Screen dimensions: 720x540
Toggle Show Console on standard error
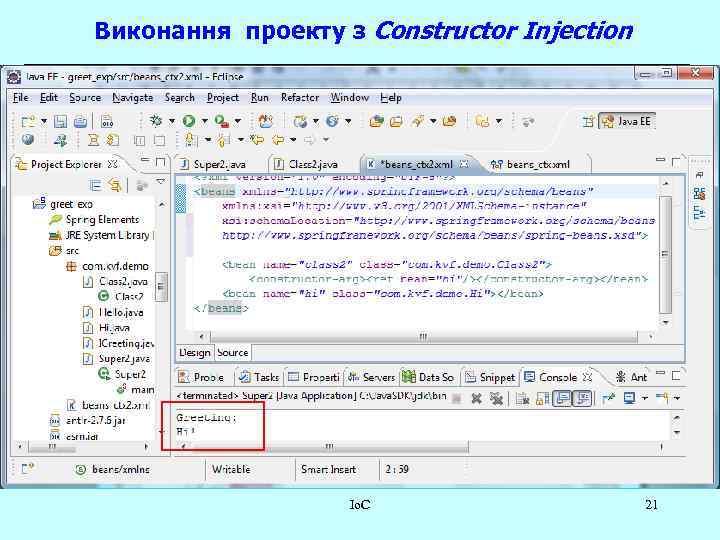coord(583,398)
